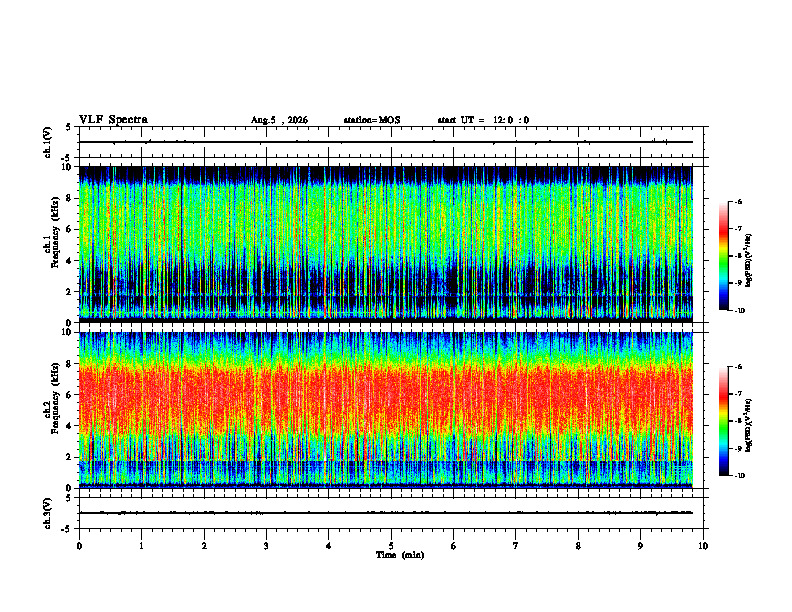The image size is (792, 612).
Task: Click the ch.2 colorbar "-10" tick label
Action: click(739, 476)
